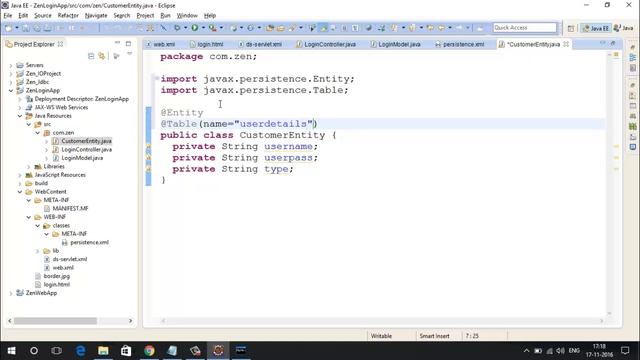Click Collapse All in Project Explorer
This screenshot has width=640, height=360.
91,56
